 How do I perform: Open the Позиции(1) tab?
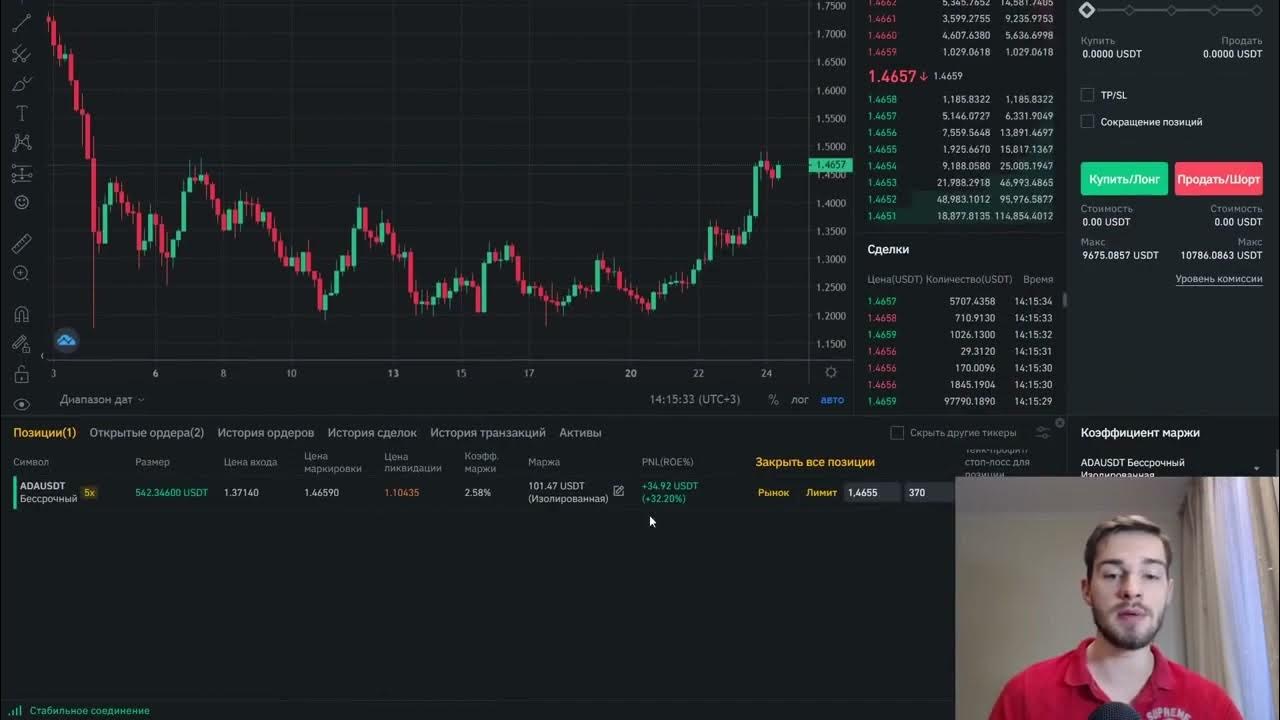pyautogui.click(x=44, y=433)
